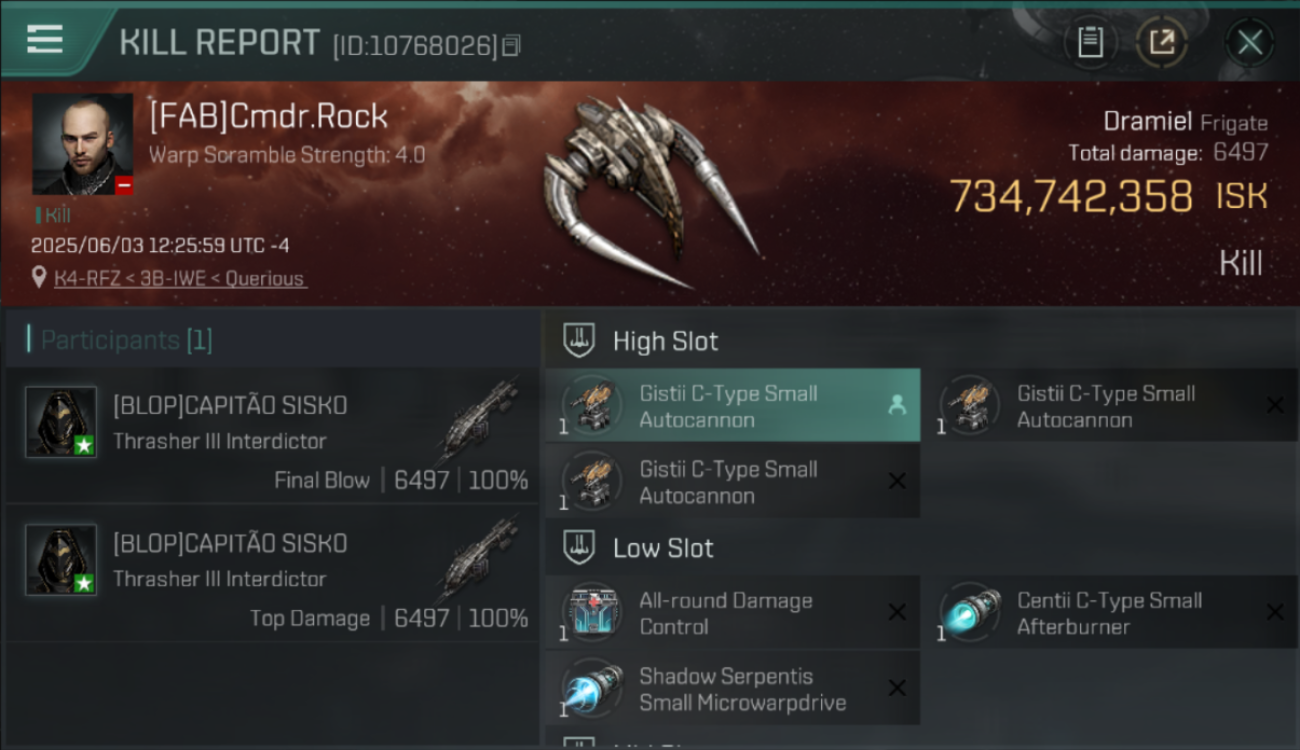
Task: Copy the kill report ID icon
Action: point(511,46)
